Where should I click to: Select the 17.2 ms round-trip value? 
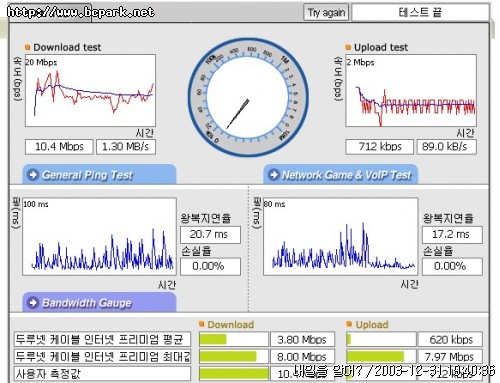[x=452, y=235]
